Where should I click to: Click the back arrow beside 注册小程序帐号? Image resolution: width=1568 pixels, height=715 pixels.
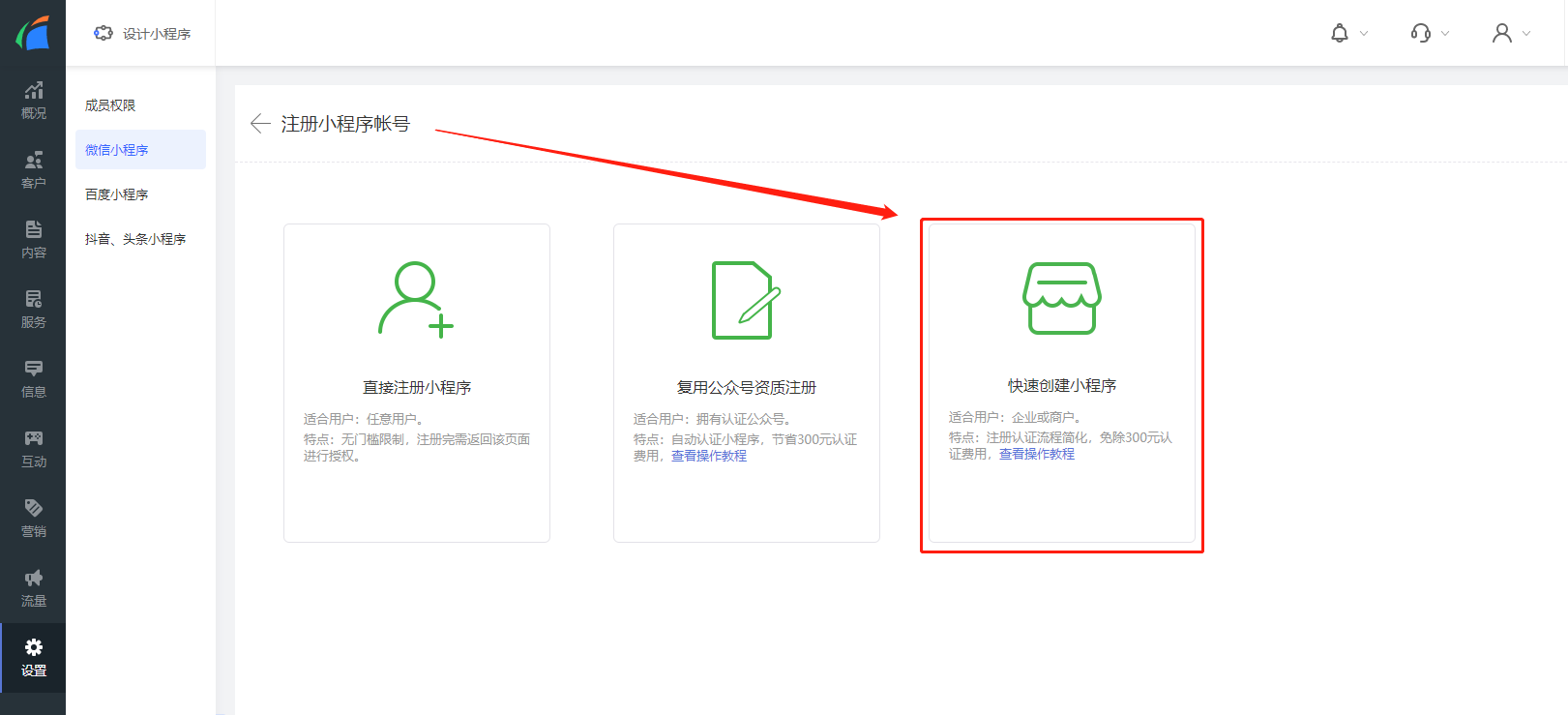coord(259,124)
